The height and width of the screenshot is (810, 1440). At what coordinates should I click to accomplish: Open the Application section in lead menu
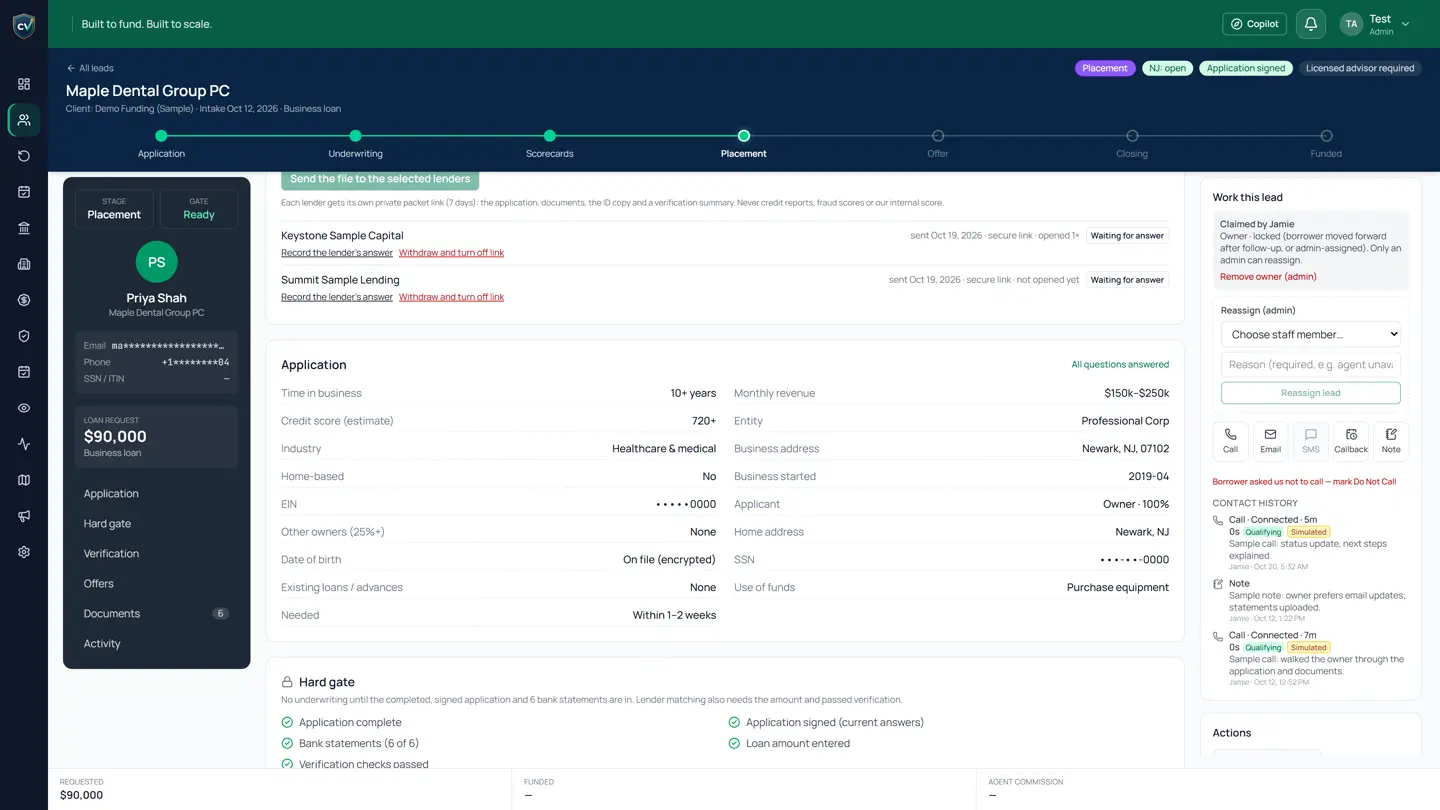[x=111, y=494]
